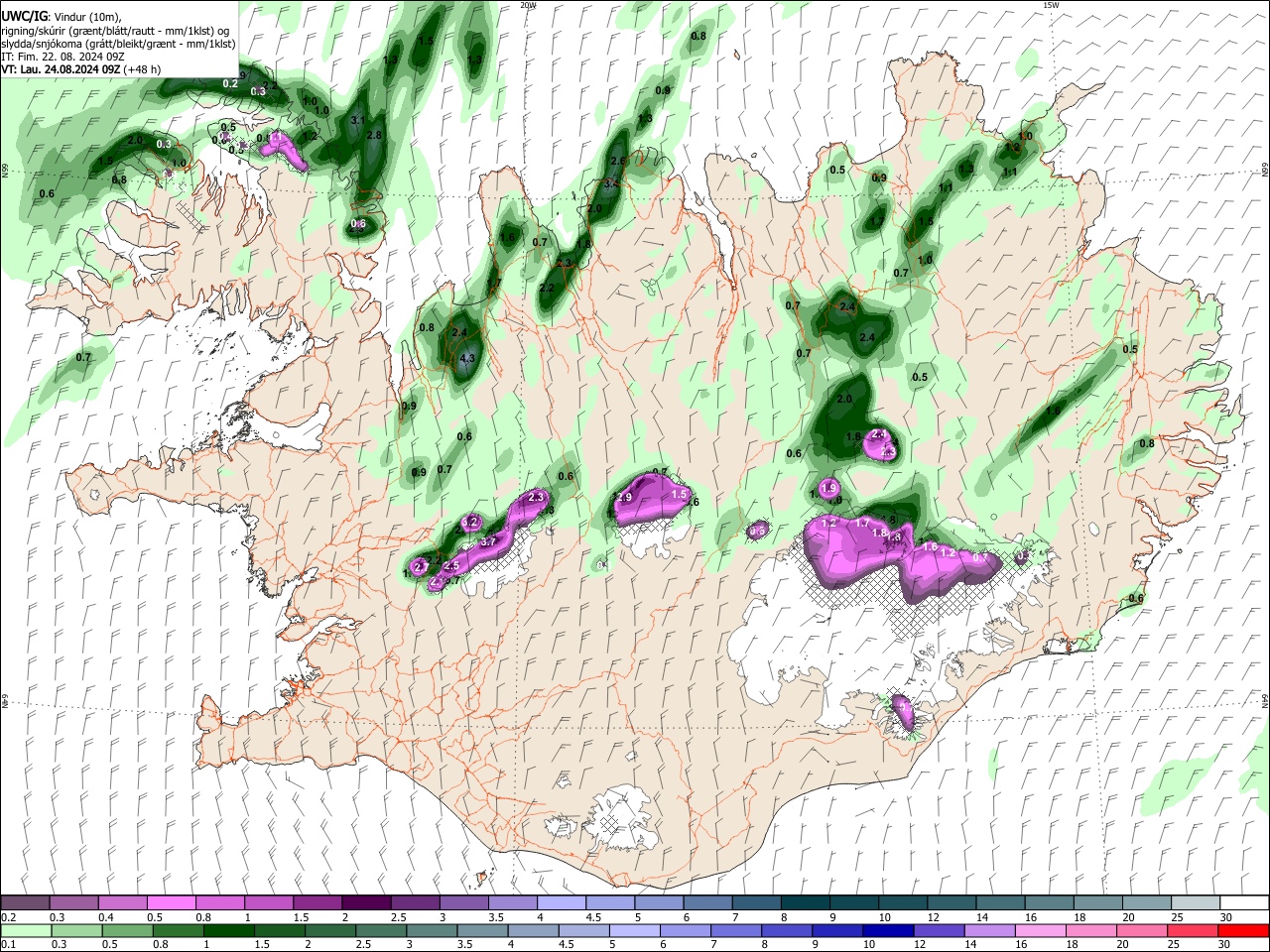Click the circled 1.9 snowfall value
This screenshot has width=1270, height=952.
(x=829, y=487)
